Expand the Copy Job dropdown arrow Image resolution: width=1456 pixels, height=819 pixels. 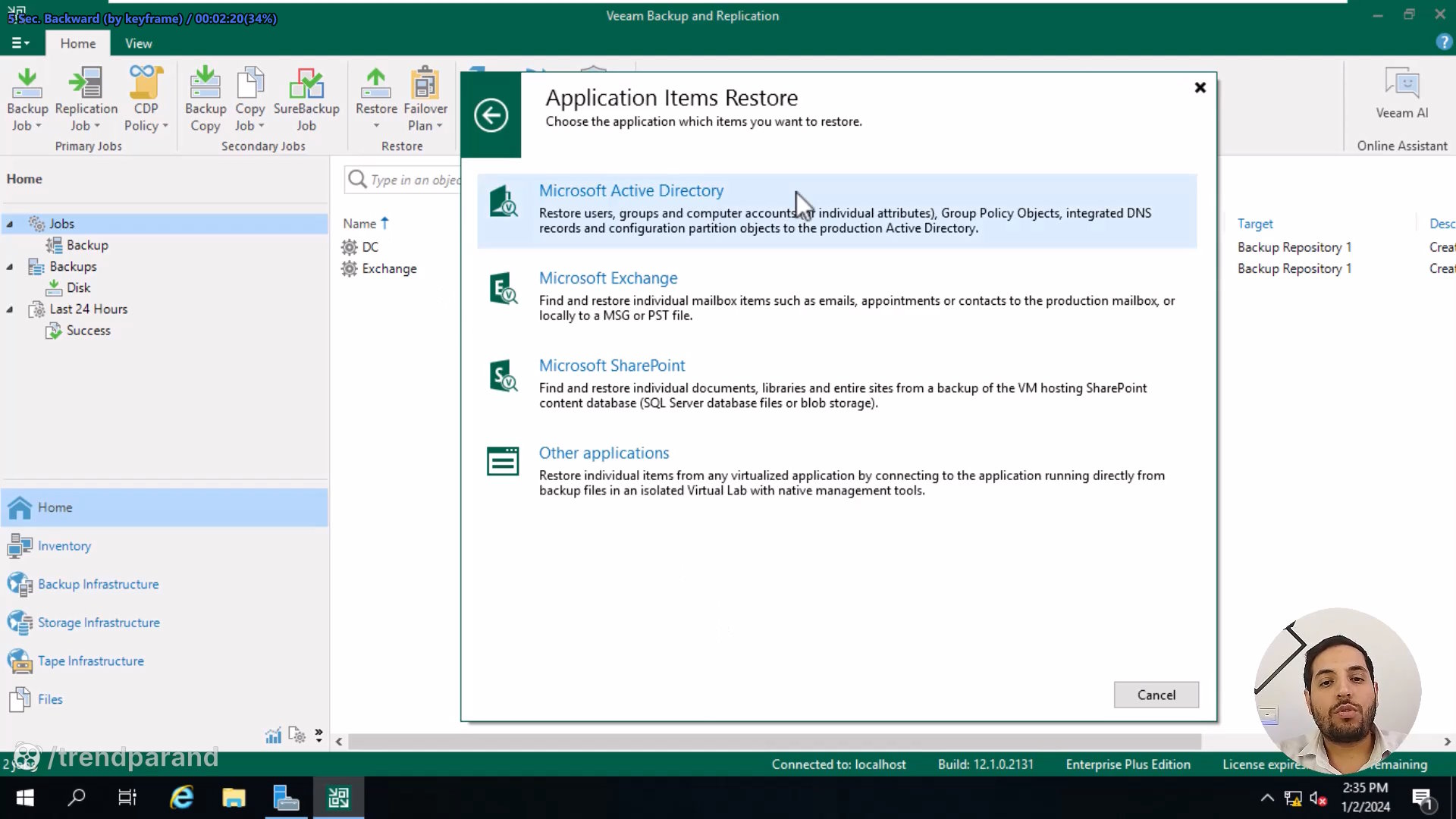coord(261,126)
